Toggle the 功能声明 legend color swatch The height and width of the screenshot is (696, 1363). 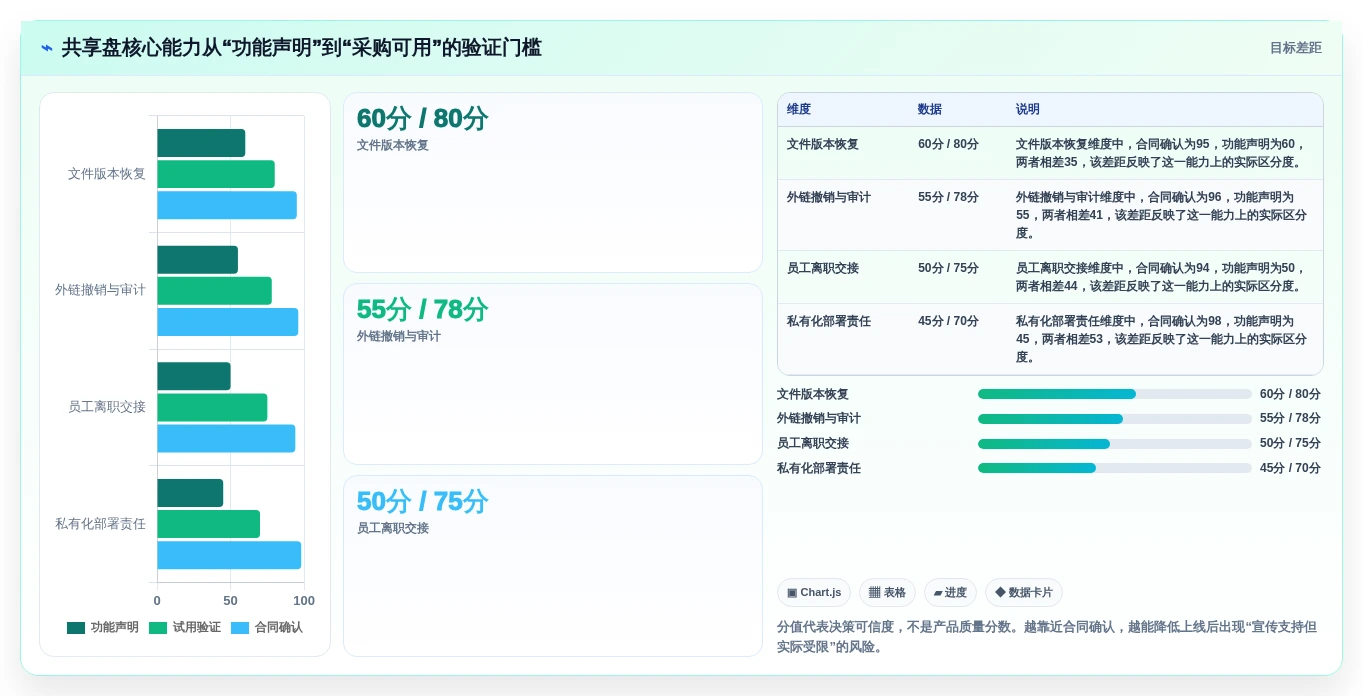tap(76, 628)
